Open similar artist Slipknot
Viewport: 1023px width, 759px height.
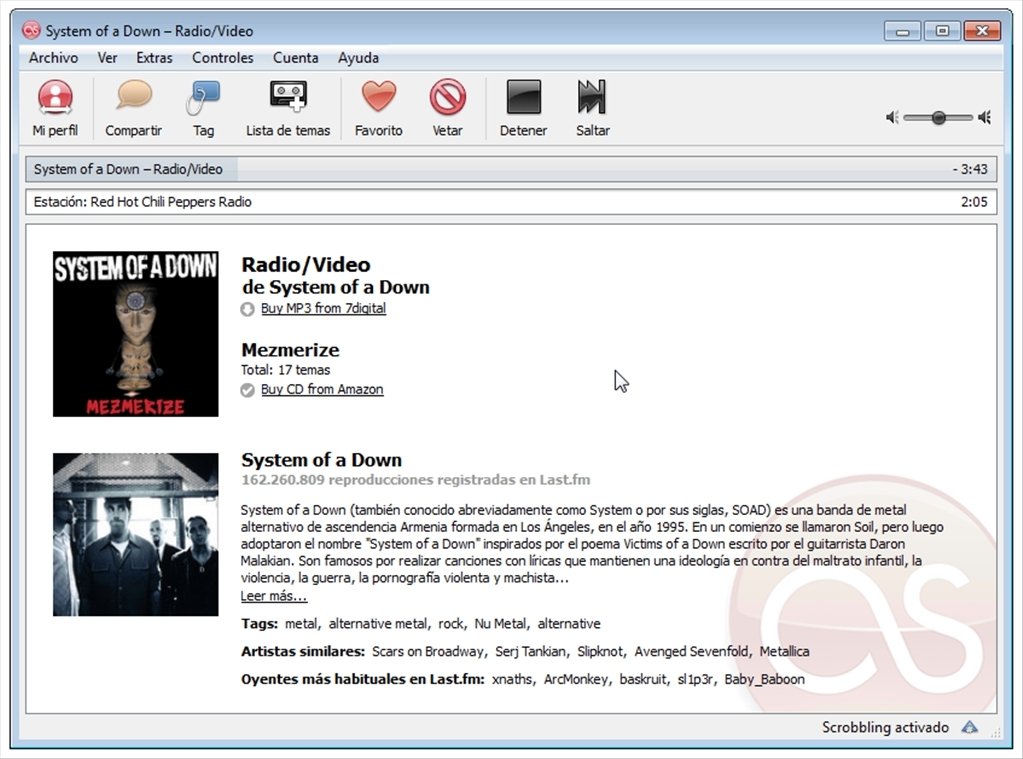point(600,651)
